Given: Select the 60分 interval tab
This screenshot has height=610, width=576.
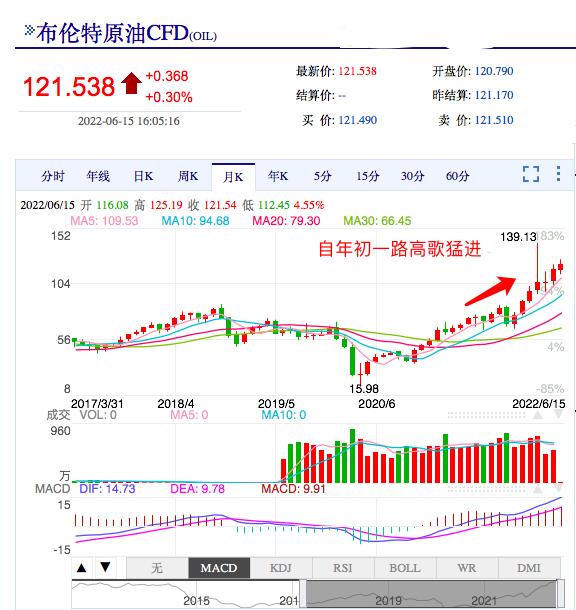Looking at the screenshot, I should pyautogui.click(x=457, y=176).
